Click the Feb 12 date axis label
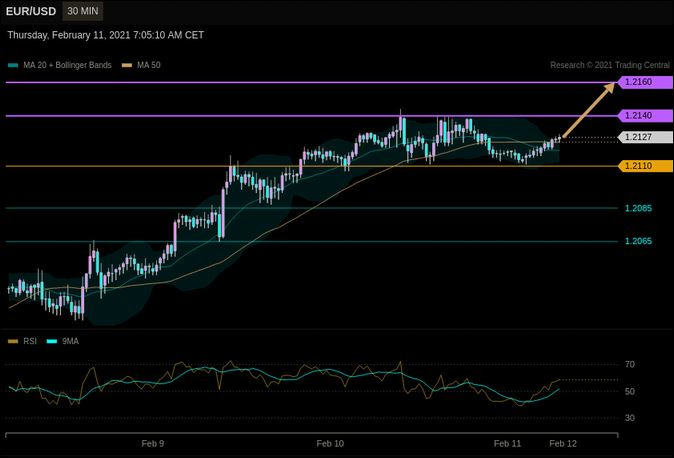Image resolution: width=674 pixels, height=458 pixels. point(563,444)
